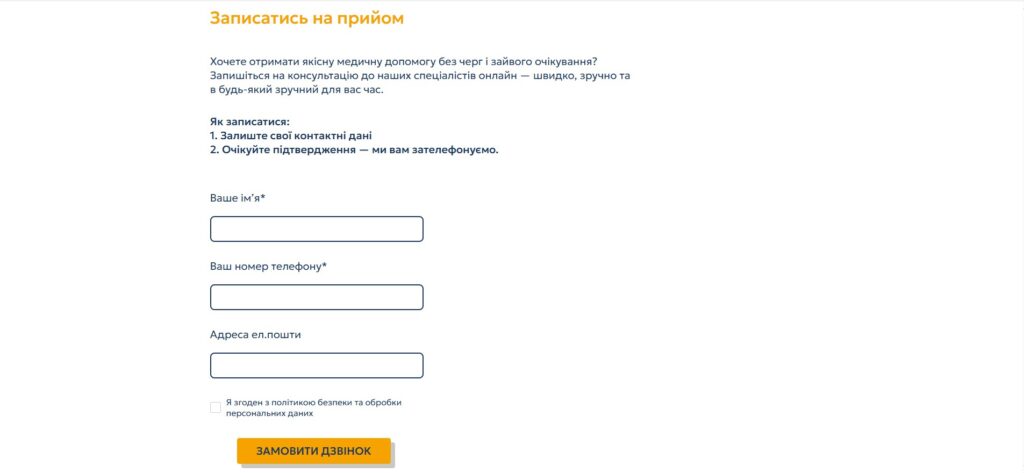Click the "Ваш номер телефону*" label
1024x473 pixels.
268,267
